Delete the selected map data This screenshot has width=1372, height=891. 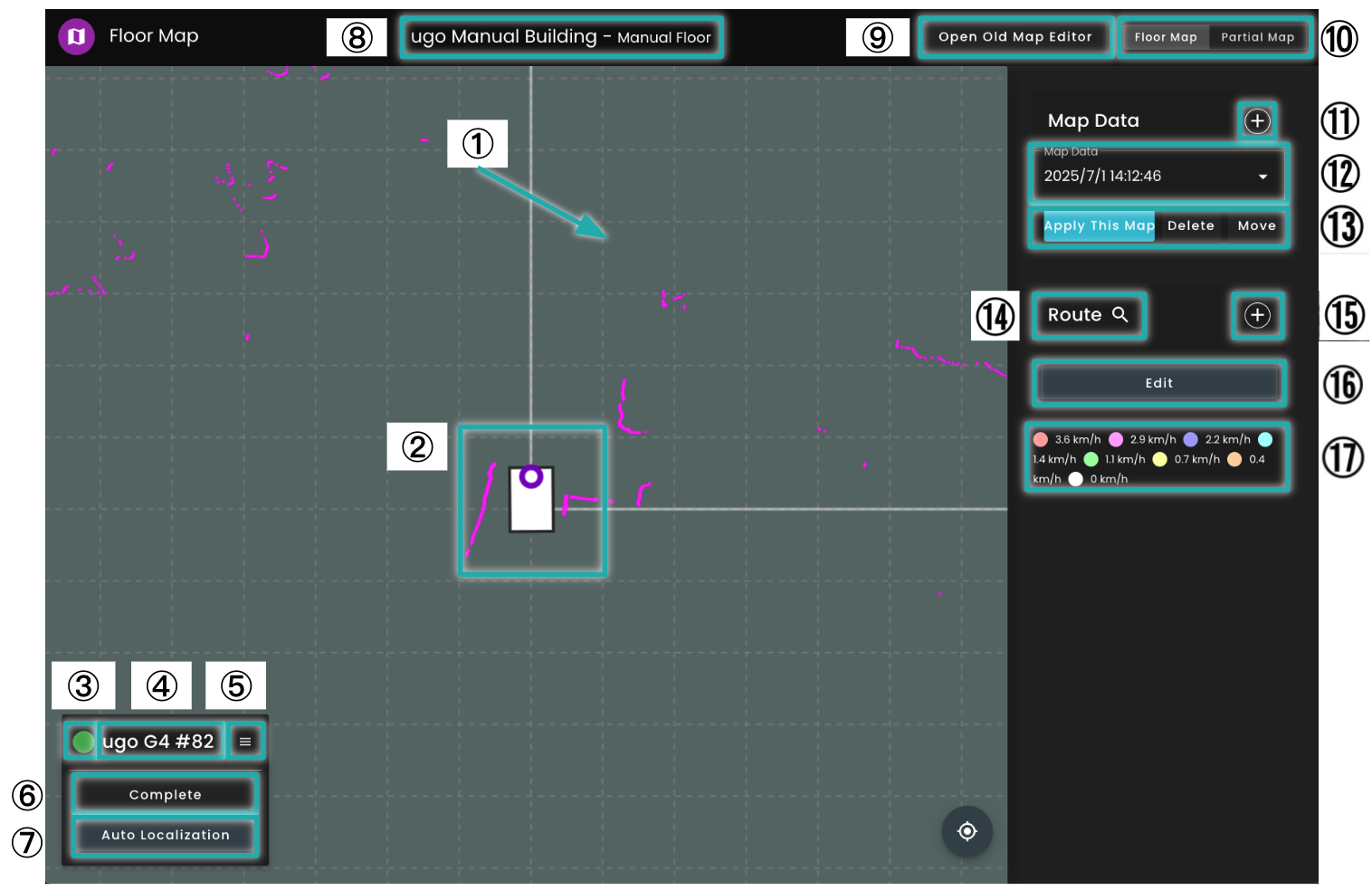pyautogui.click(x=1191, y=225)
